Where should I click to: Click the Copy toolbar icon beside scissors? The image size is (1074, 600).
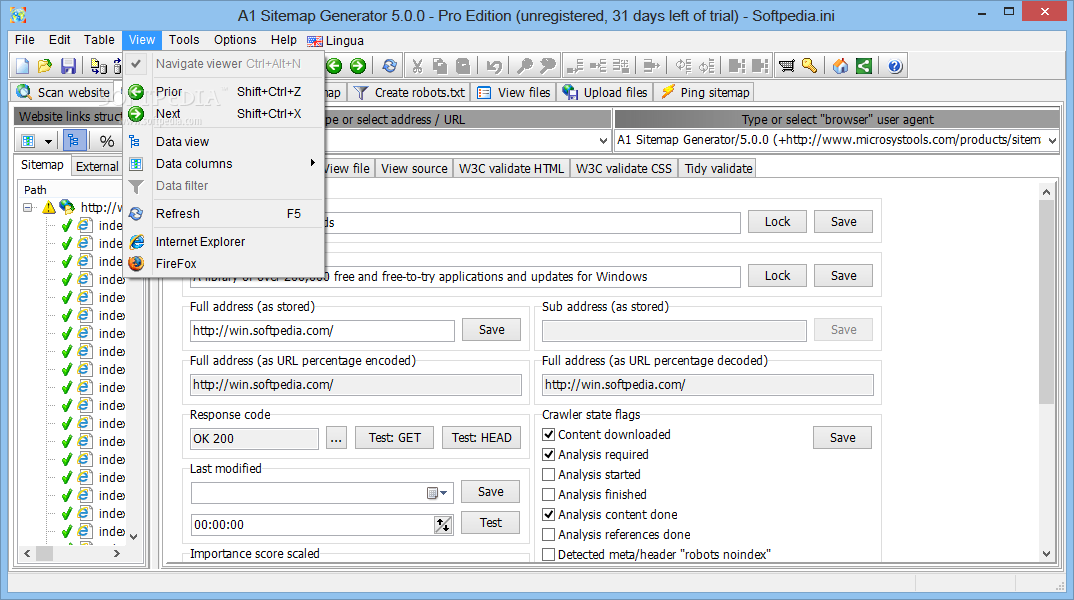440,66
